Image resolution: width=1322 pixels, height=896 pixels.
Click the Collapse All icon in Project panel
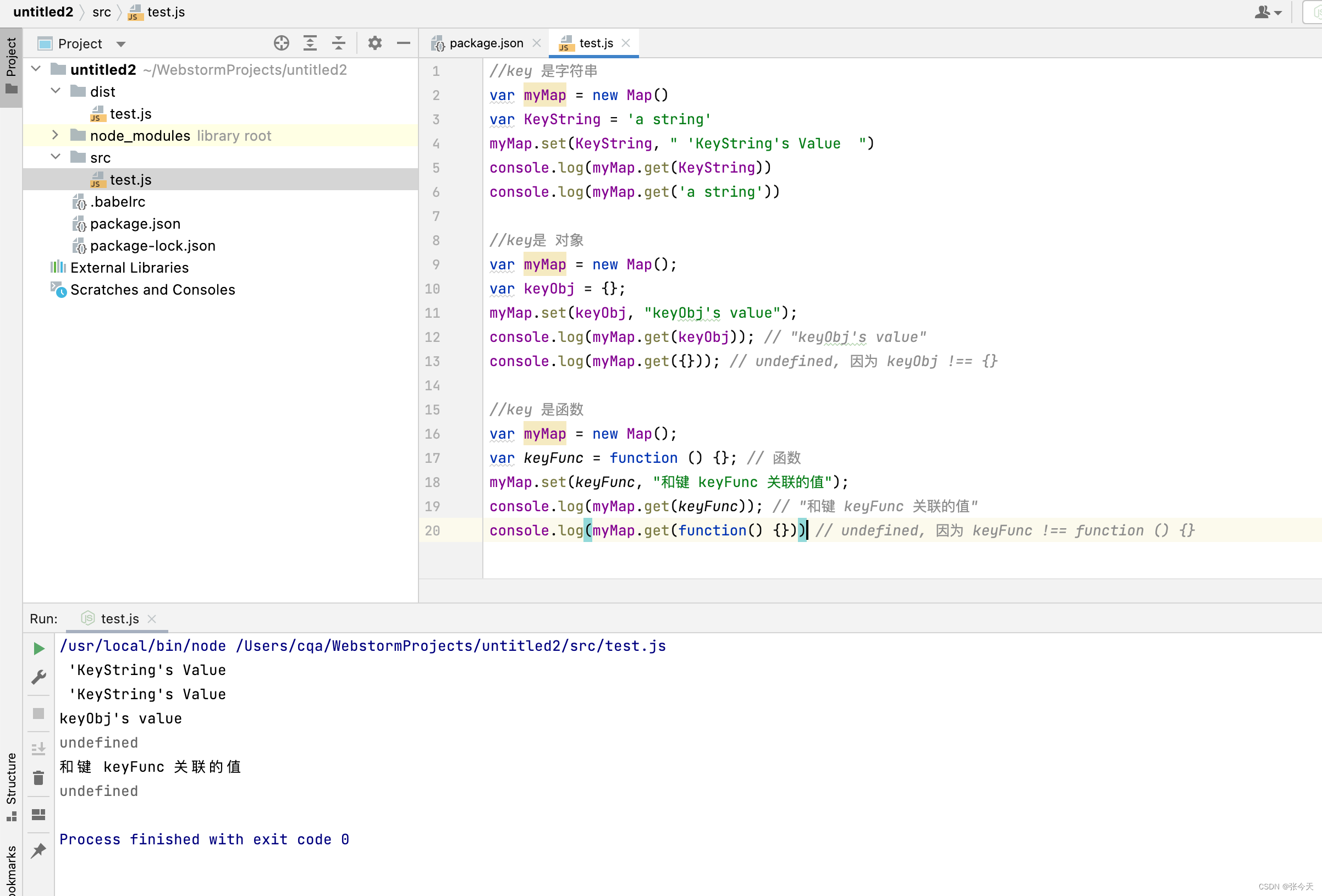(x=338, y=43)
